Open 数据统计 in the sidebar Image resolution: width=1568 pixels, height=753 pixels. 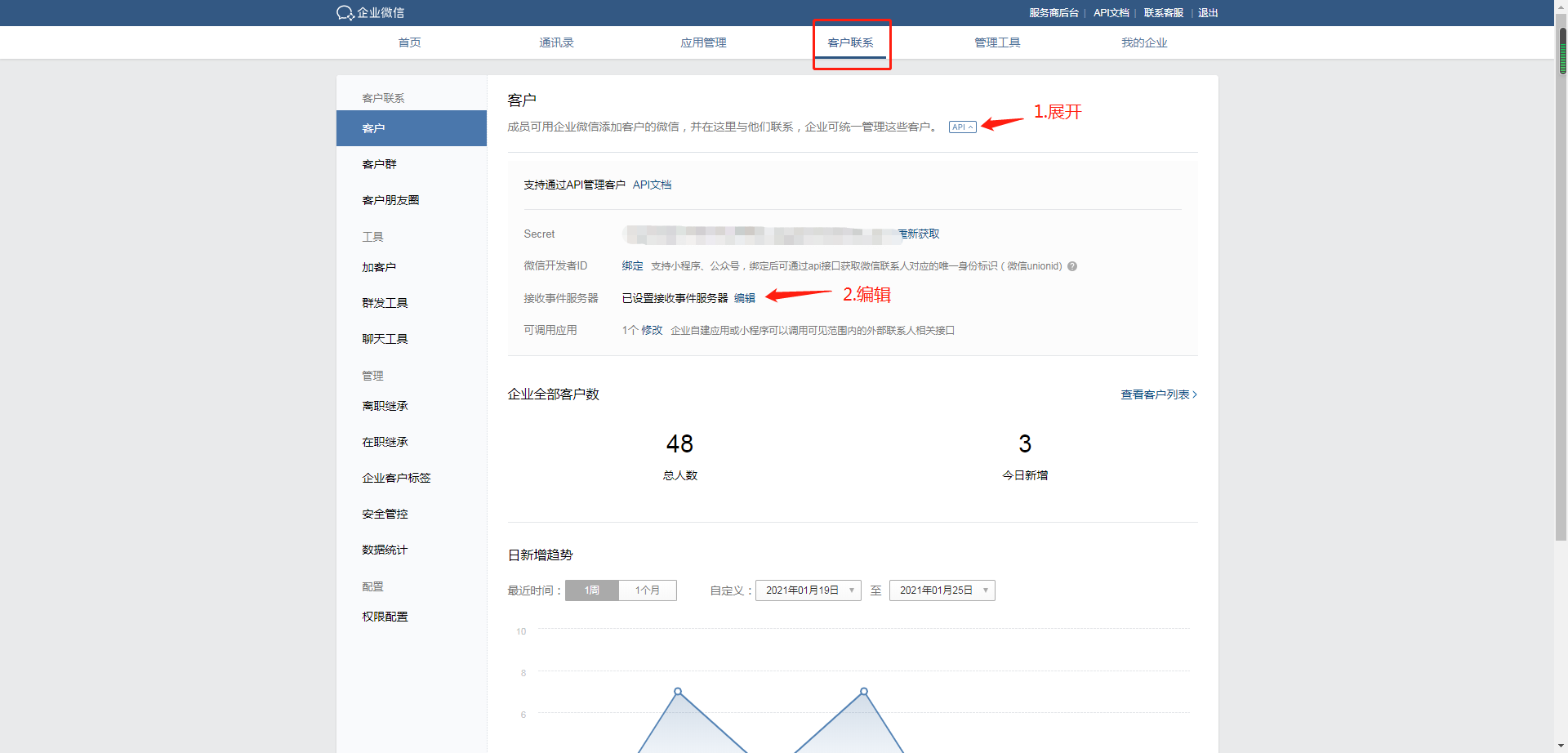[385, 549]
